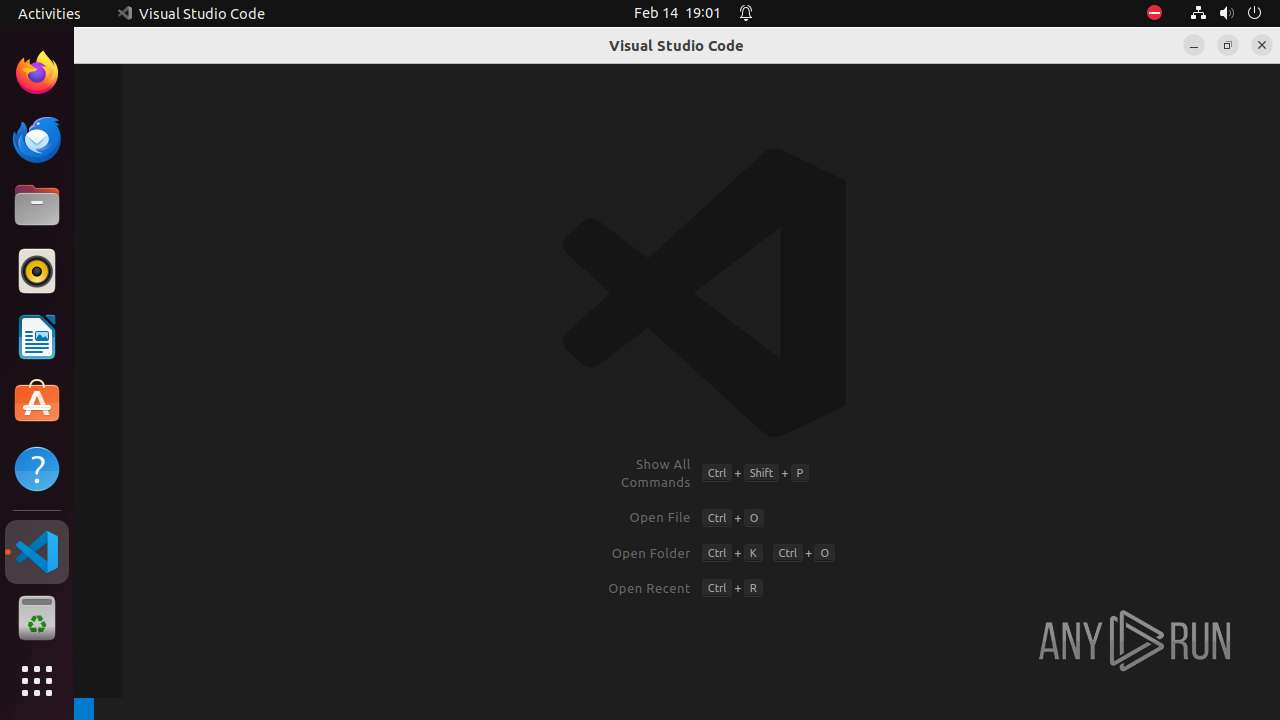This screenshot has height=720, width=1280.
Task: Click the notification bell icon in top bar
Action: coord(746,13)
